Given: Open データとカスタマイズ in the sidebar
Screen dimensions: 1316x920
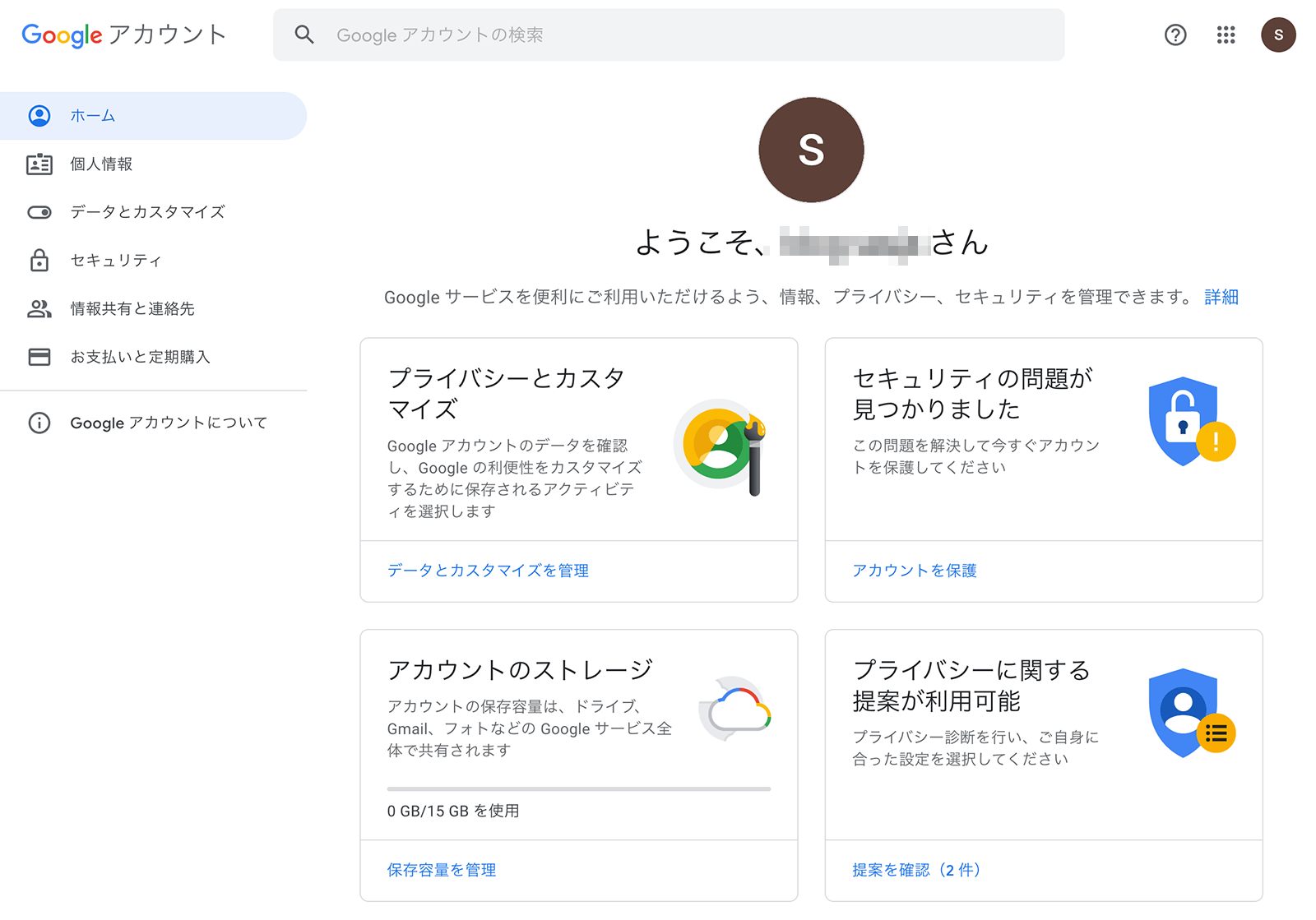Looking at the screenshot, I should (x=153, y=212).
